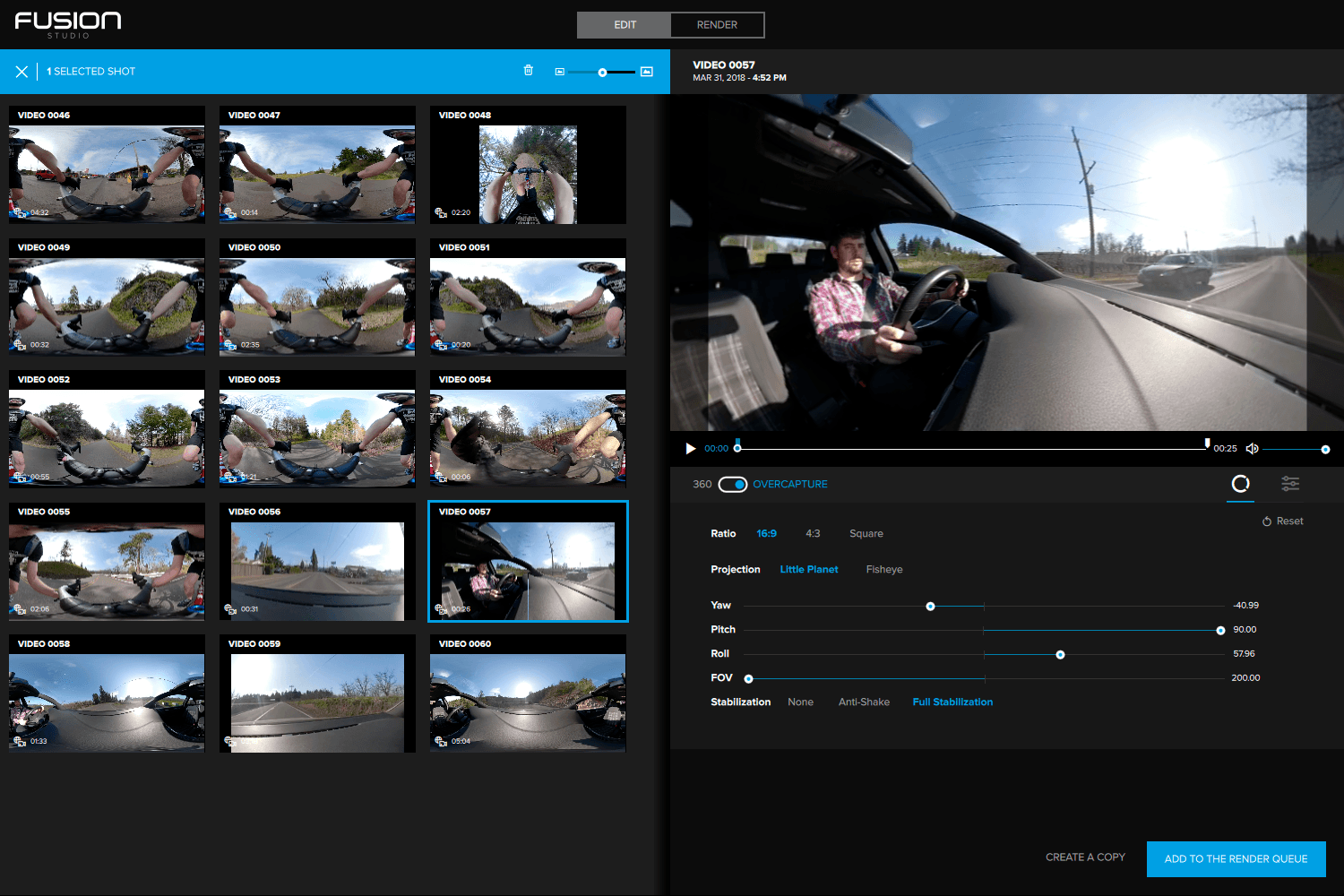Screen dimensions: 1344x896
Task: Click the video type icon on VIDEO 0046
Action: 20,212
